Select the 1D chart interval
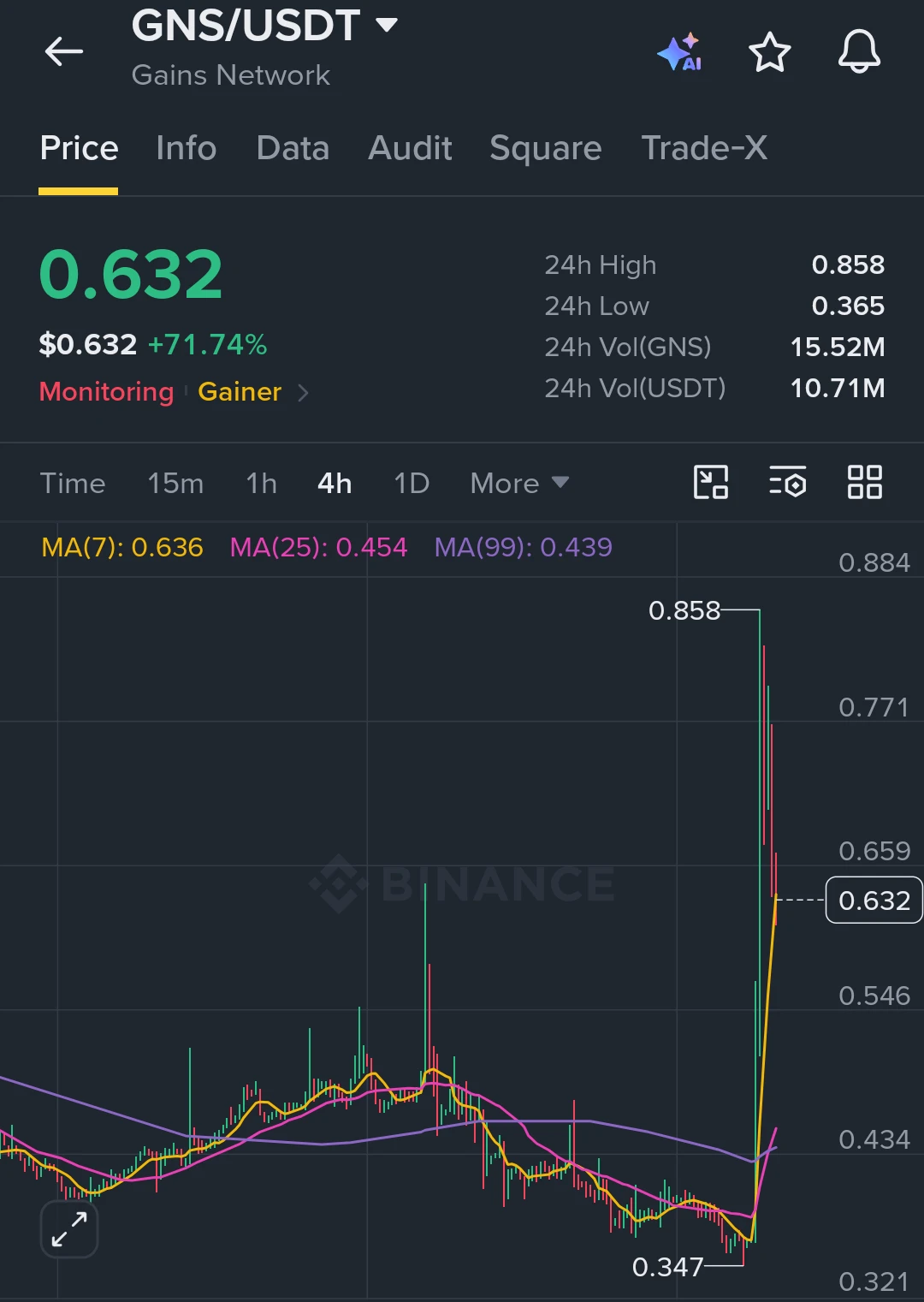The image size is (924, 1302). point(412,484)
